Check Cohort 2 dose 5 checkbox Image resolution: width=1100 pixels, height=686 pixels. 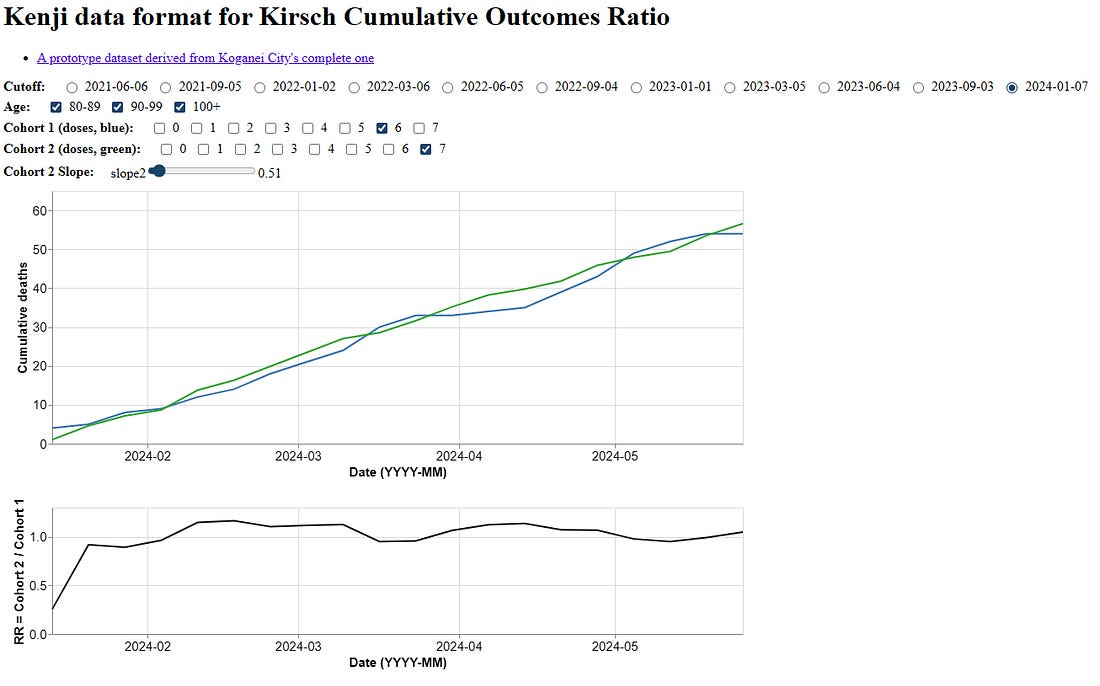352,149
